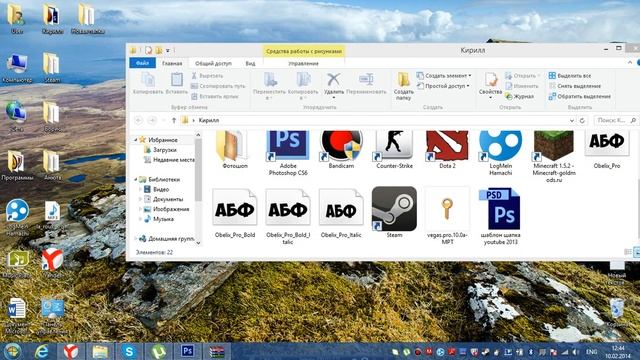Viewport: 640px width, 360px height.
Task: Click the refresh button beside address bar
Action: click(x=582, y=120)
